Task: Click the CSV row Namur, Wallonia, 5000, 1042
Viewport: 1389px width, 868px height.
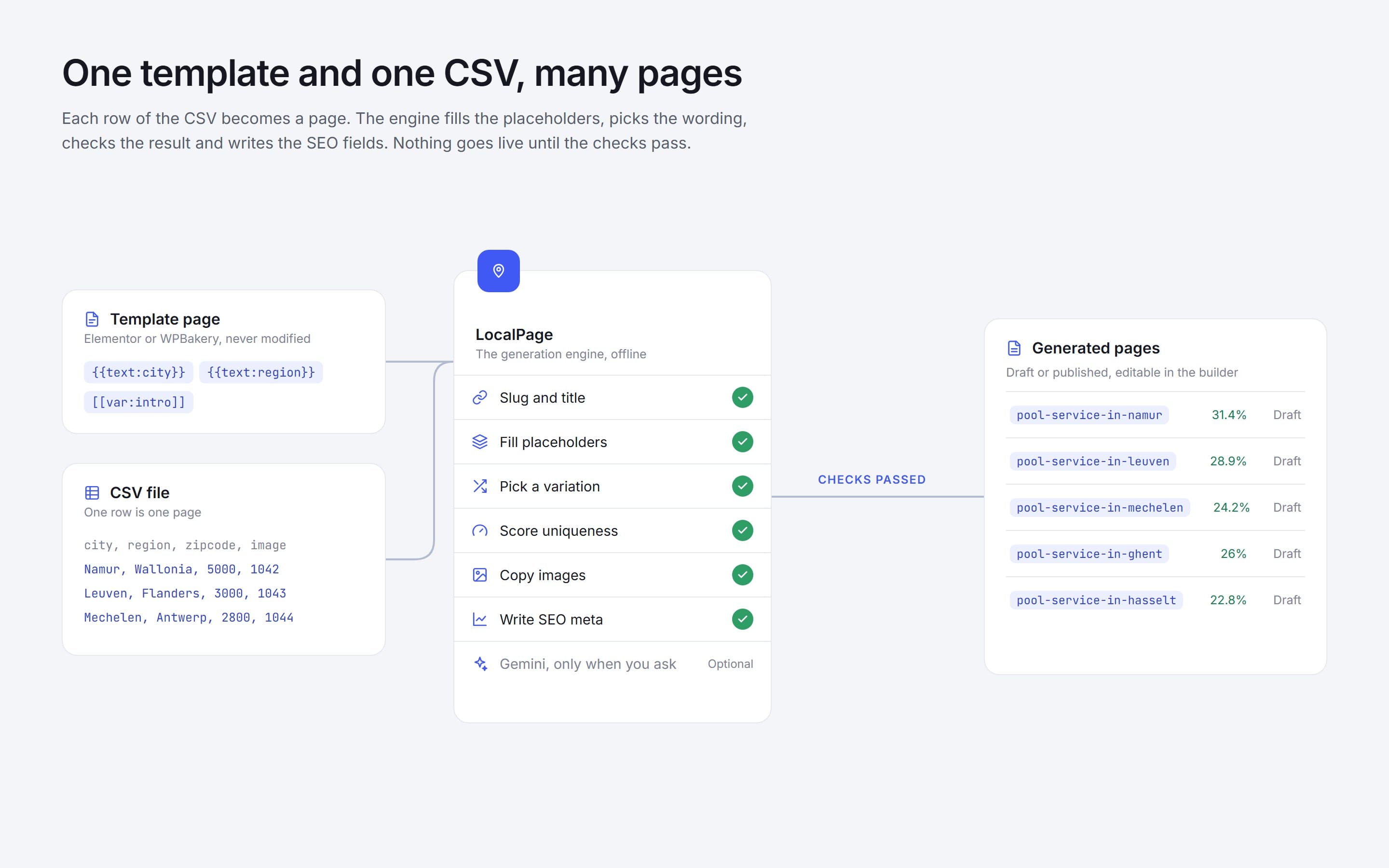Action: (x=181, y=570)
